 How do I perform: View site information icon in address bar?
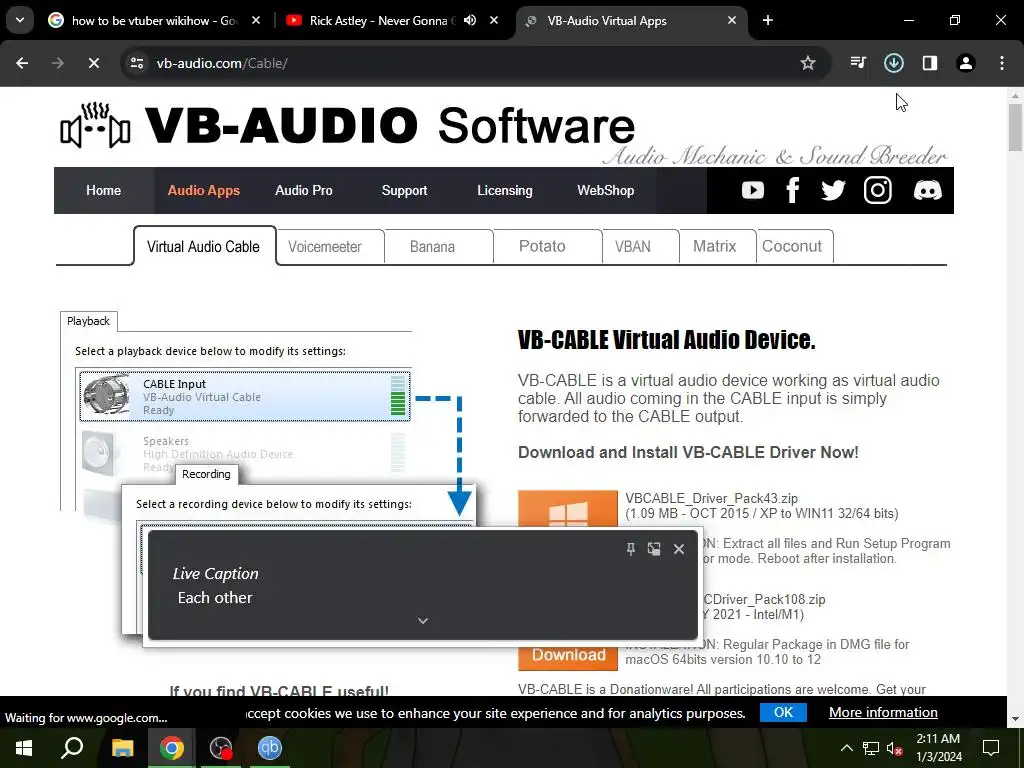click(136, 63)
